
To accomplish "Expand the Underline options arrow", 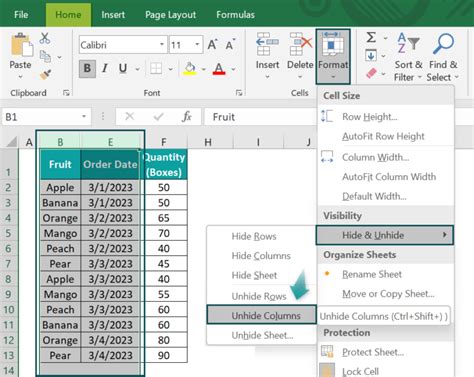I will (x=137, y=69).
